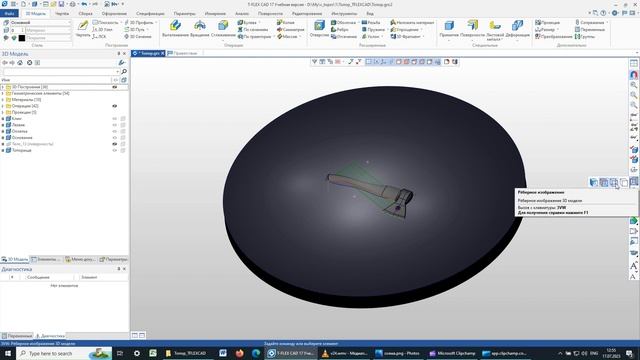640x360 pixels.
Task: Open the Диагностика bottom tab
Action: point(50,336)
